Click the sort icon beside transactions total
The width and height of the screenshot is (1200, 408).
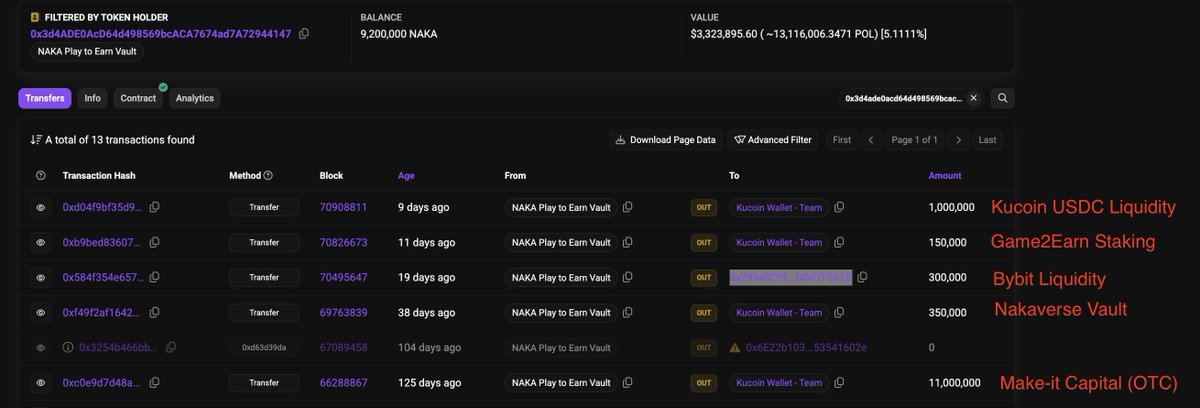click(x=36, y=140)
